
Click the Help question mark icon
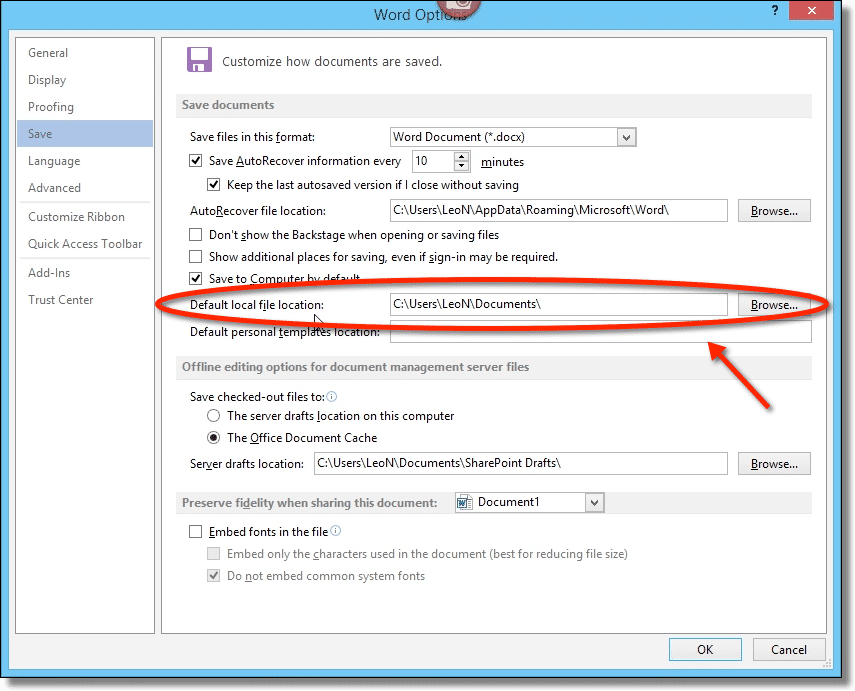[x=775, y=10]
